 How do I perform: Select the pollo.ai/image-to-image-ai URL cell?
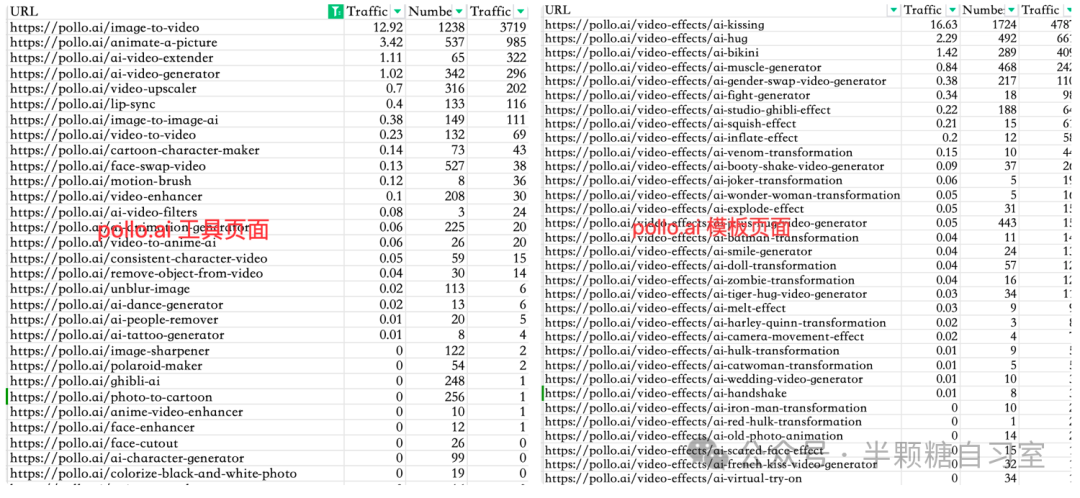coord(175,120)
